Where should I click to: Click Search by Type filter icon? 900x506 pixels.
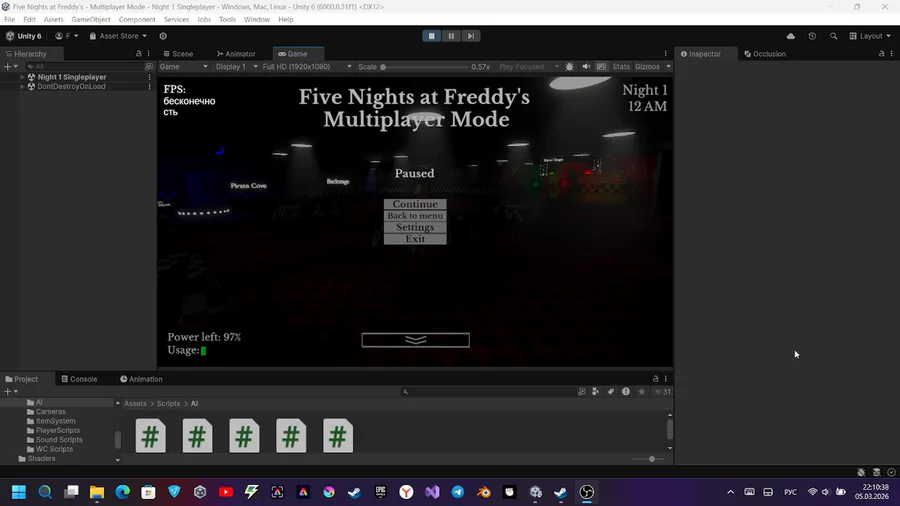click(595, 391)
